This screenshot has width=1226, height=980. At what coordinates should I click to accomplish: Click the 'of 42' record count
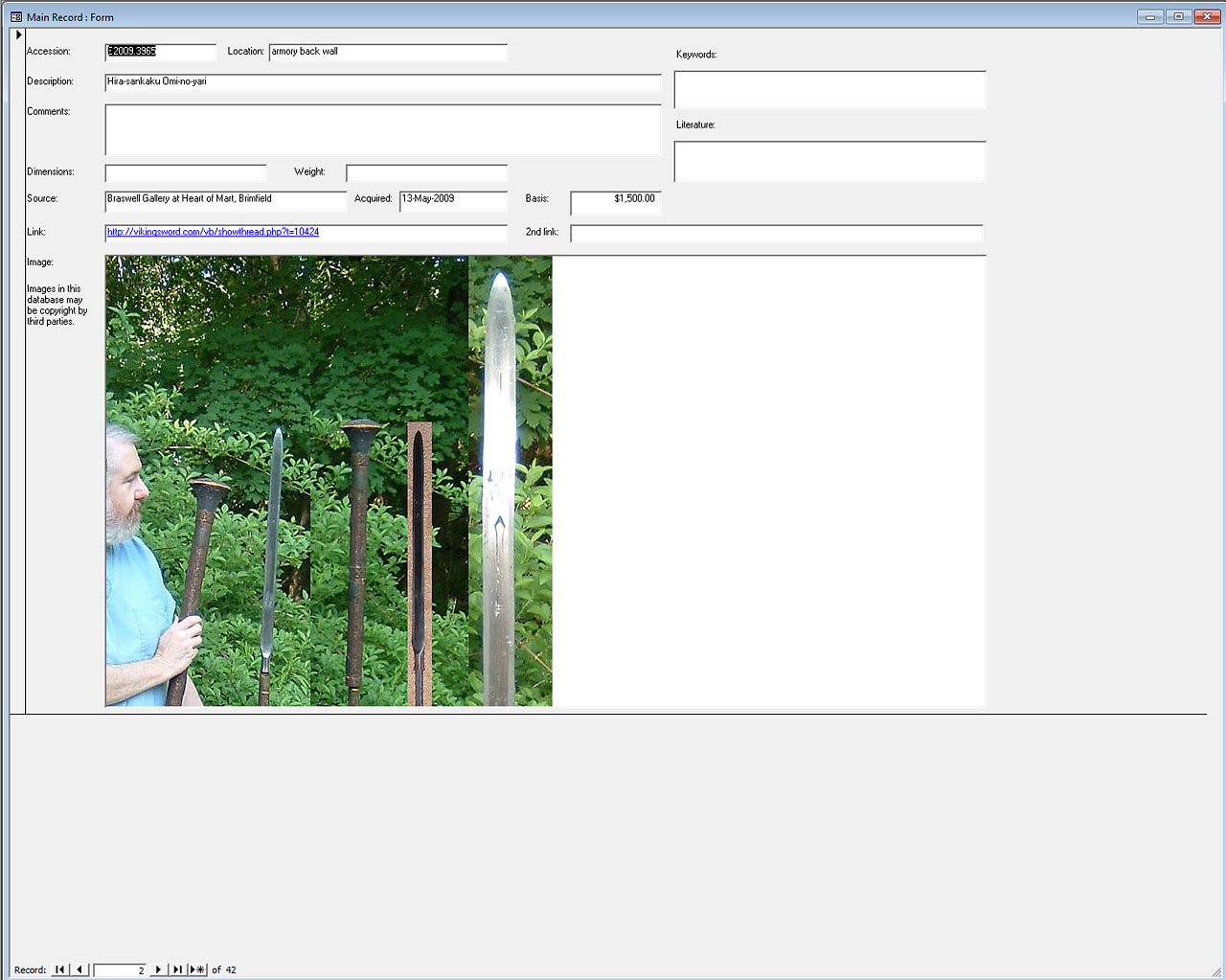click(x=224, y=969)
